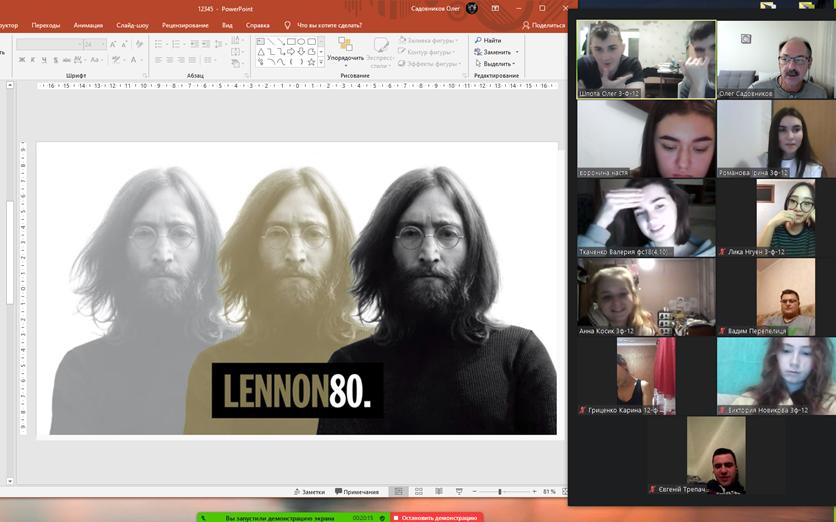Clear all formatting eraser icon
The height and width of the screenshot is (522, 836).
point(139,44)
